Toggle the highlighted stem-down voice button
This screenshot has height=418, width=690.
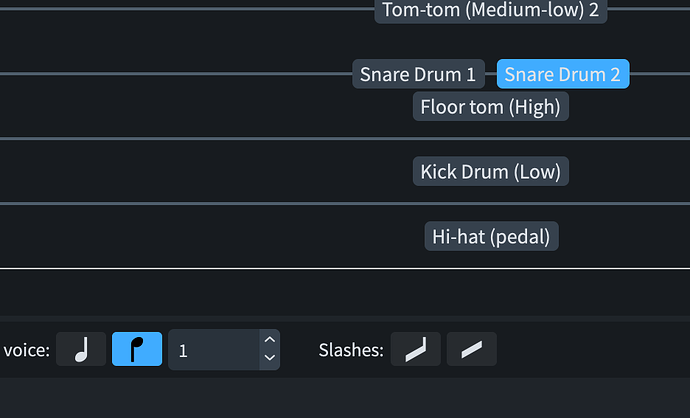point(137,349)
